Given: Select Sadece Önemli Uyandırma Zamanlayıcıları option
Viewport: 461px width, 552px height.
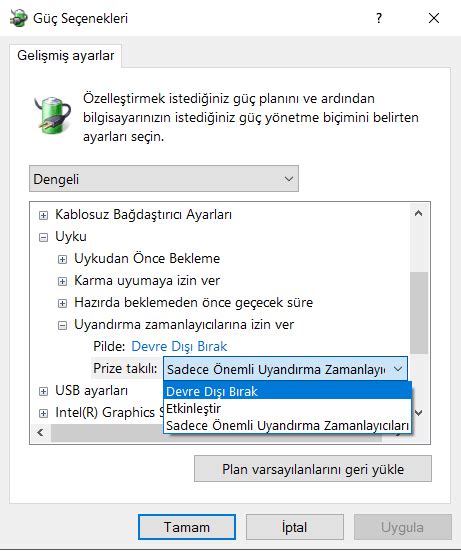Looking at the screenshot, I should tap(287, 425).
